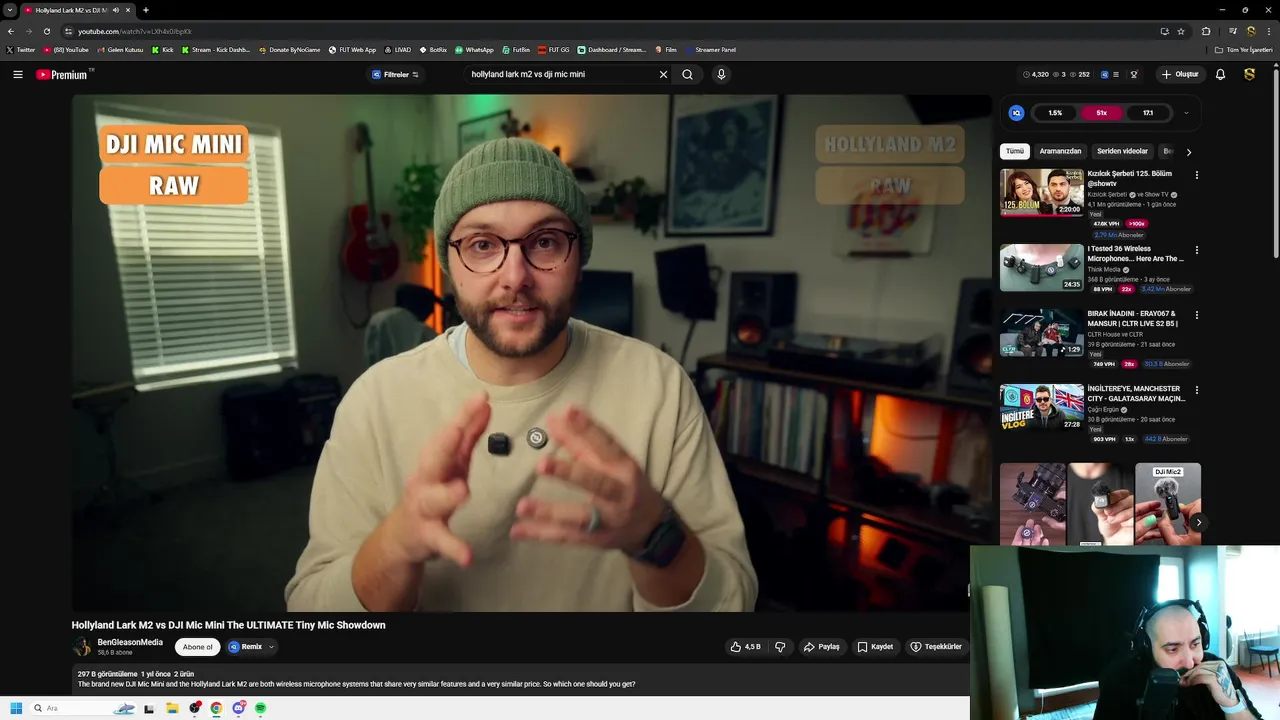Viewport: 1280px width, 720px height.
Task: Mute the tab via speaker icon
Action: (x=116, y=10)
